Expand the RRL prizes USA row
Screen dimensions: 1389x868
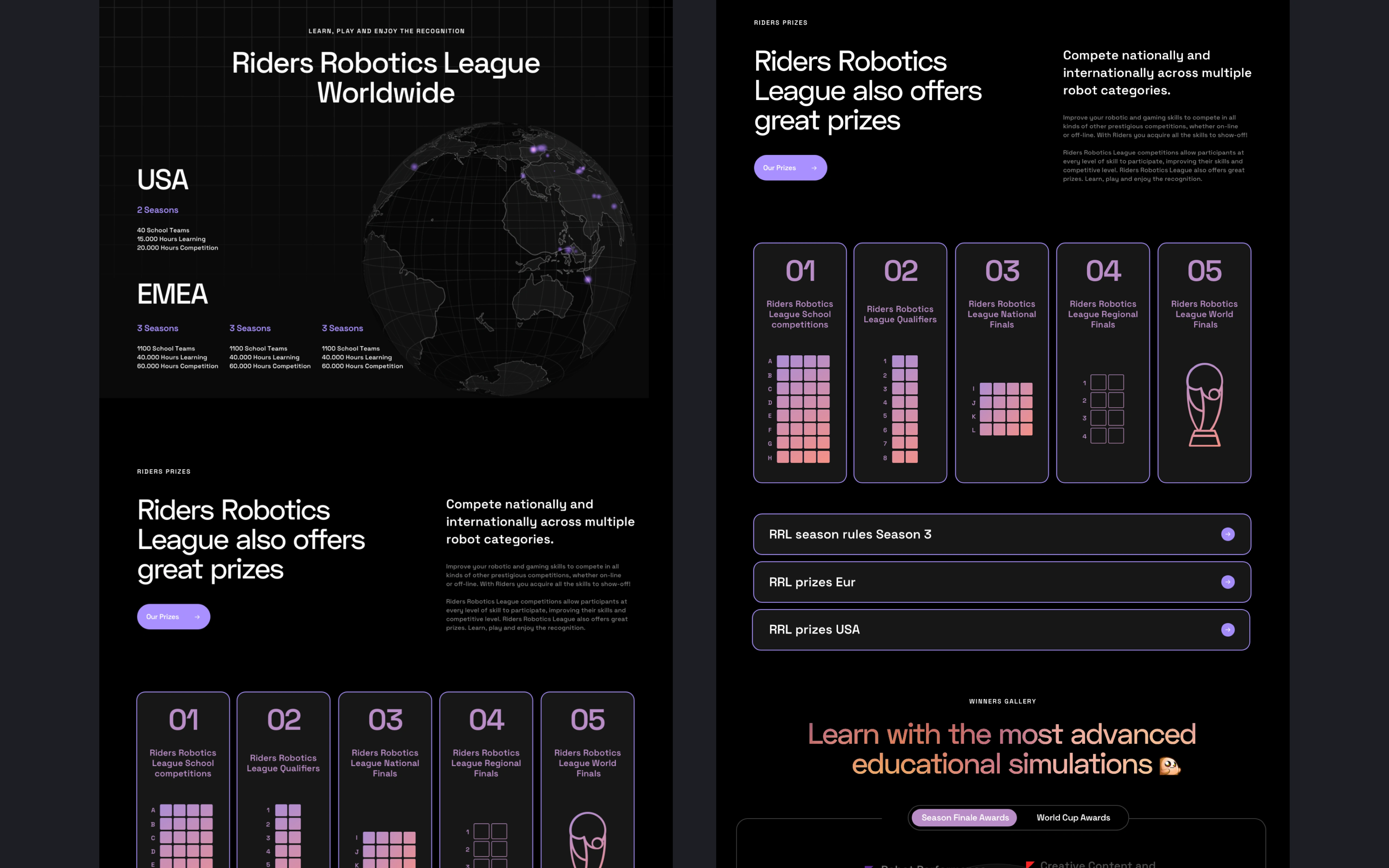[814, 630]
